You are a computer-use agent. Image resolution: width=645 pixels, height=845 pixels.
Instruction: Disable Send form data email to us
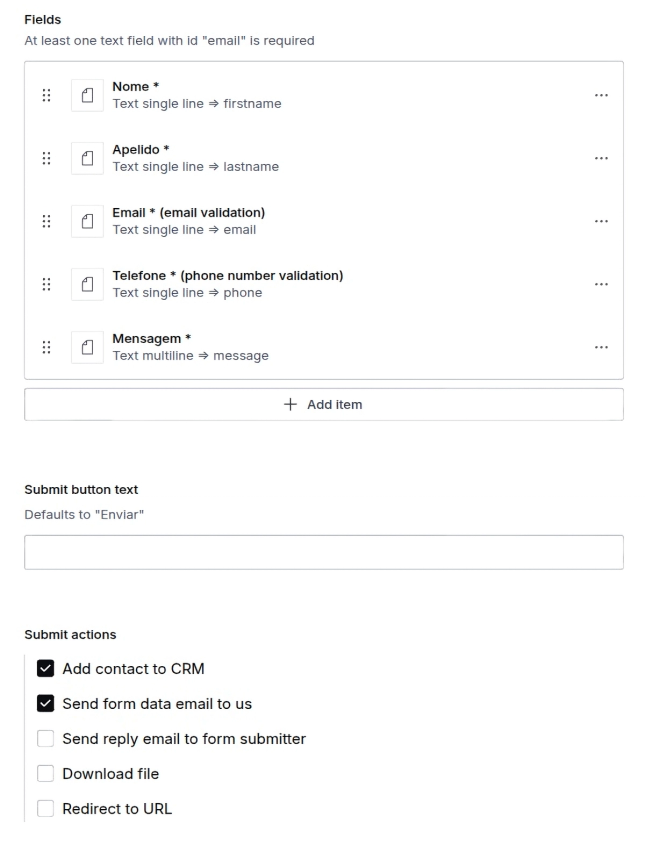pos(45,703)
